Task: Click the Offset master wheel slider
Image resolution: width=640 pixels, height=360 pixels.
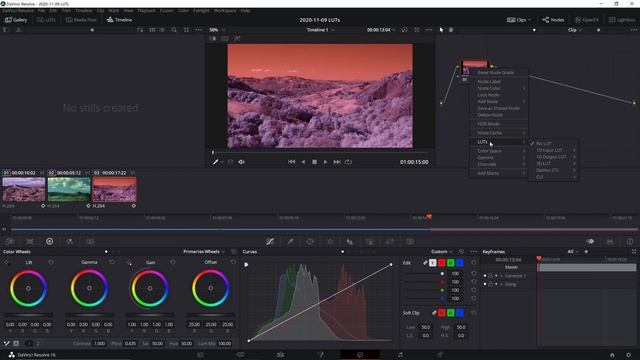Action: (211, 315)
